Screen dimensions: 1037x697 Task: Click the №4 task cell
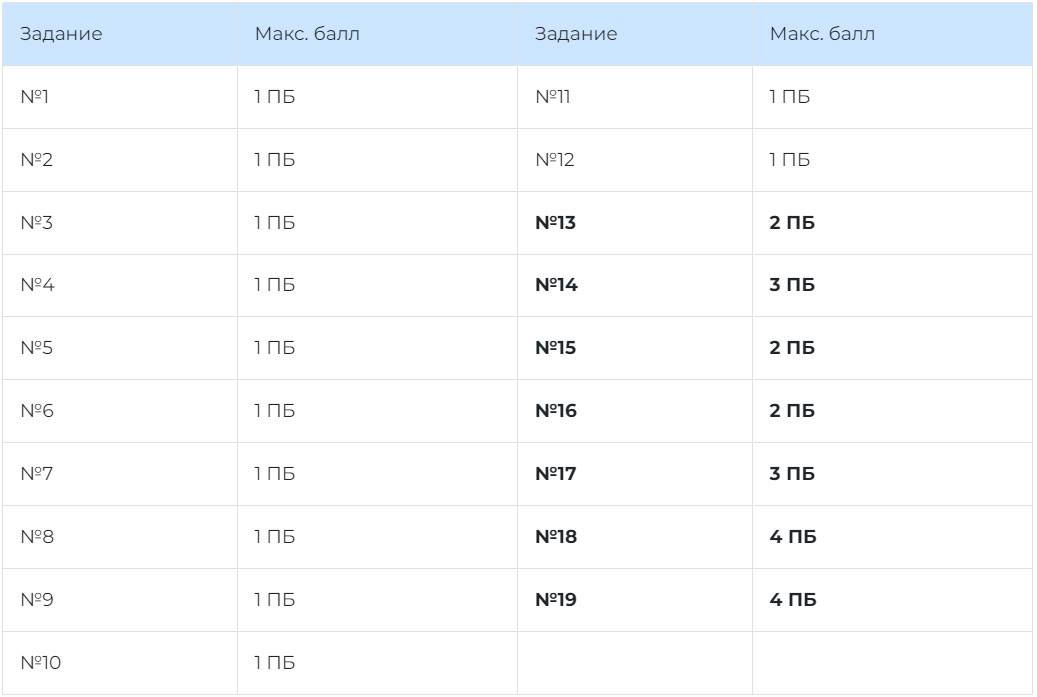(x=37, y=286)
